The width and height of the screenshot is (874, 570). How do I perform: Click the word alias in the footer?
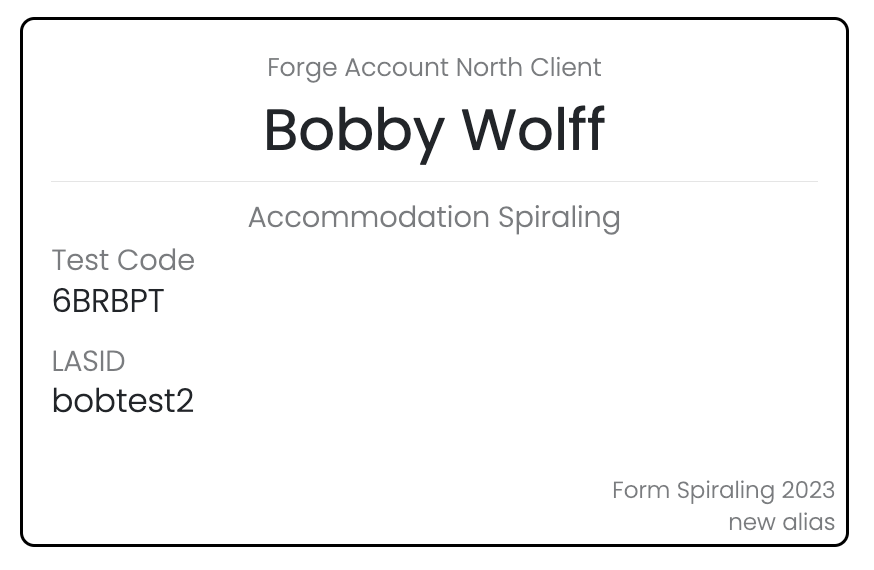tap(809, 522)
